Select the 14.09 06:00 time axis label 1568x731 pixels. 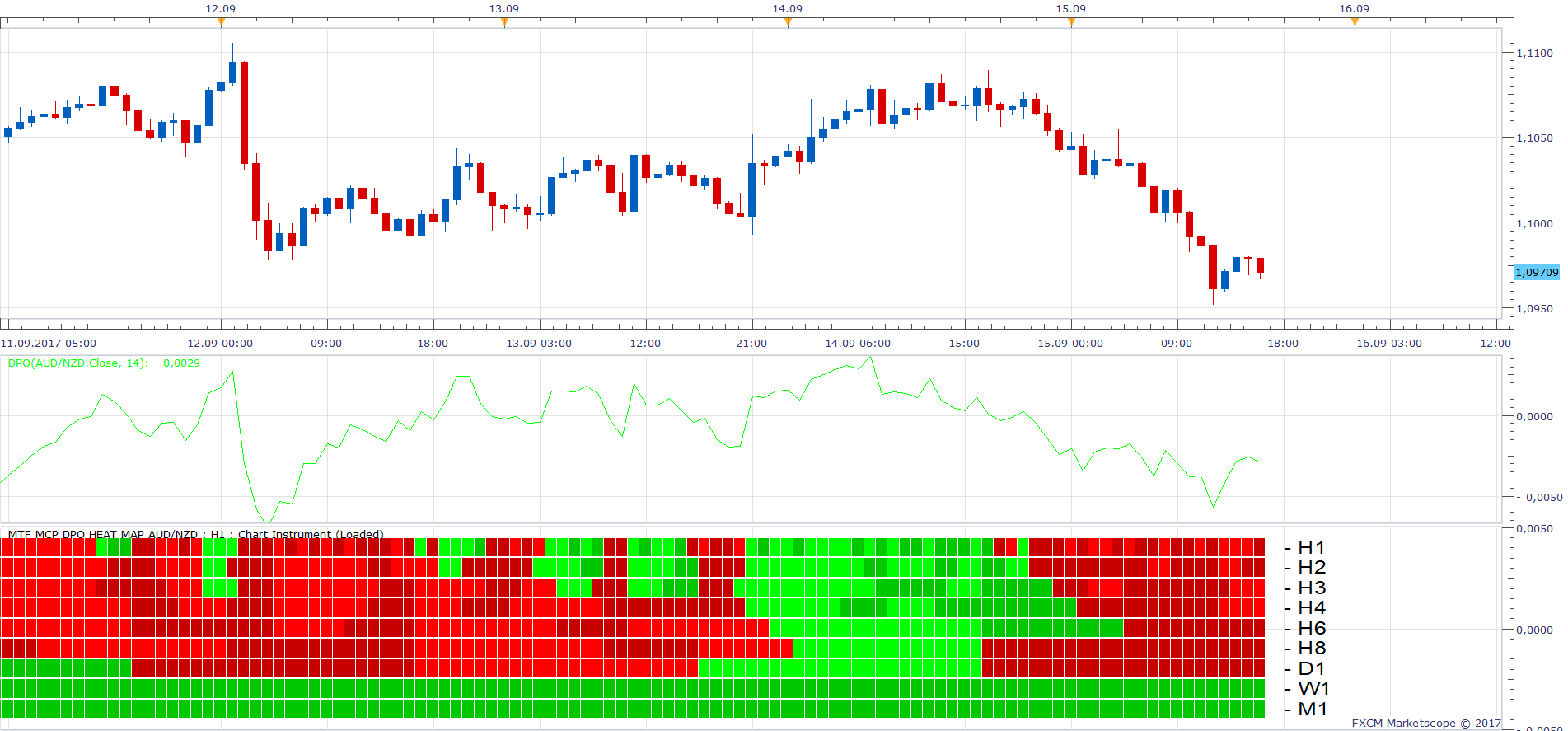click(x=858, y=343)
